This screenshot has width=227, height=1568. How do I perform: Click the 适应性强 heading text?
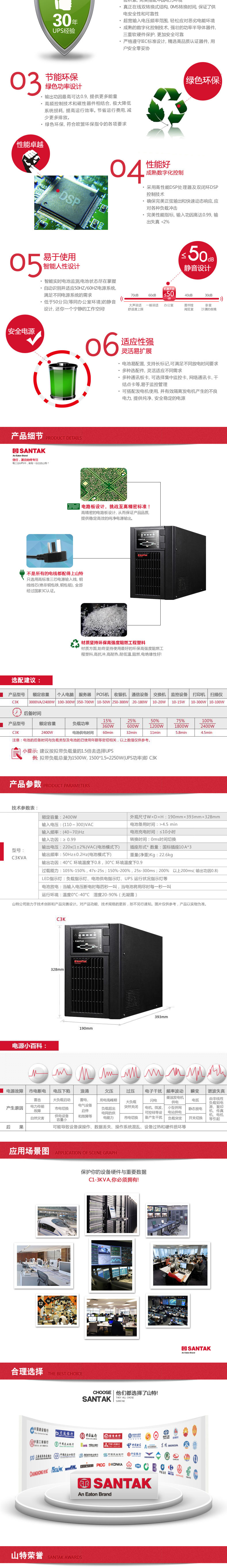(x=138, y=342)
